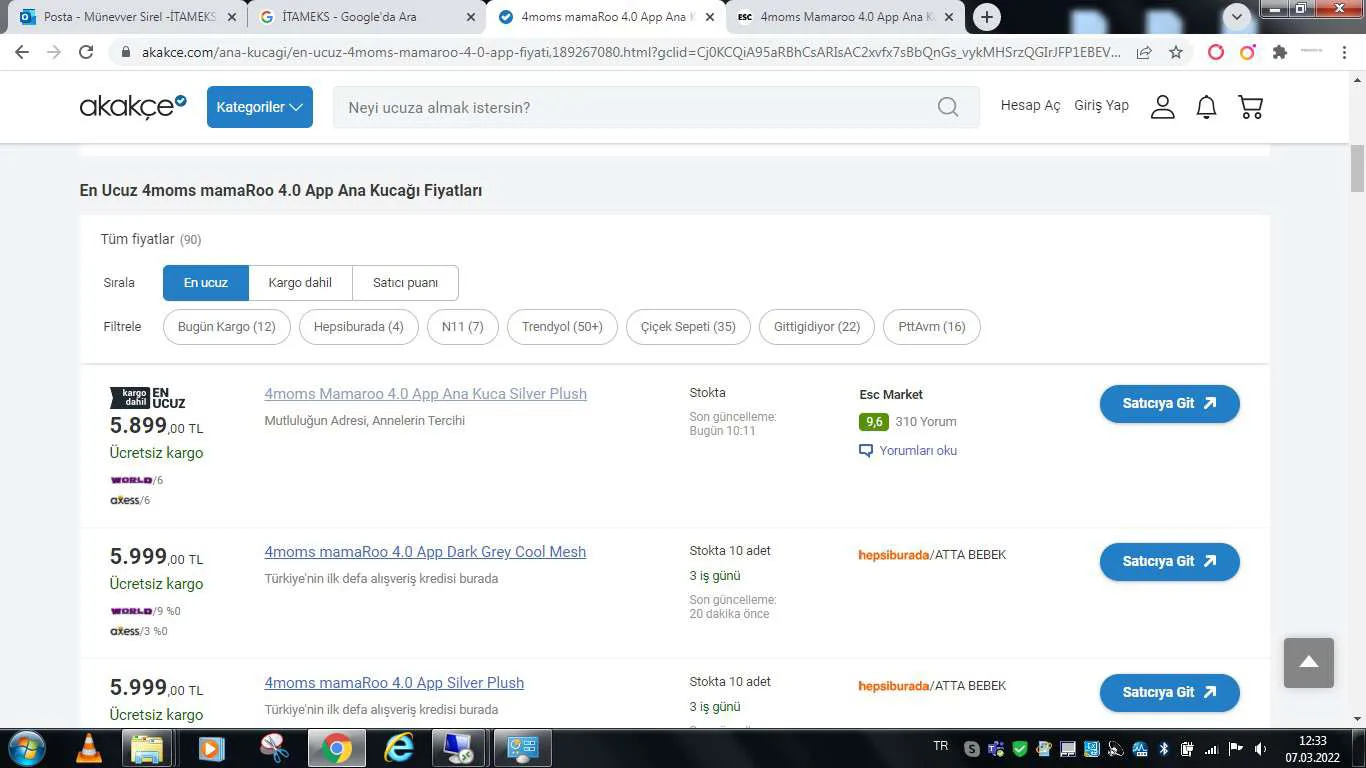
Task: Click the 9,6 seller rating badge
Action: pyautogui.click(x=874, y=422)
